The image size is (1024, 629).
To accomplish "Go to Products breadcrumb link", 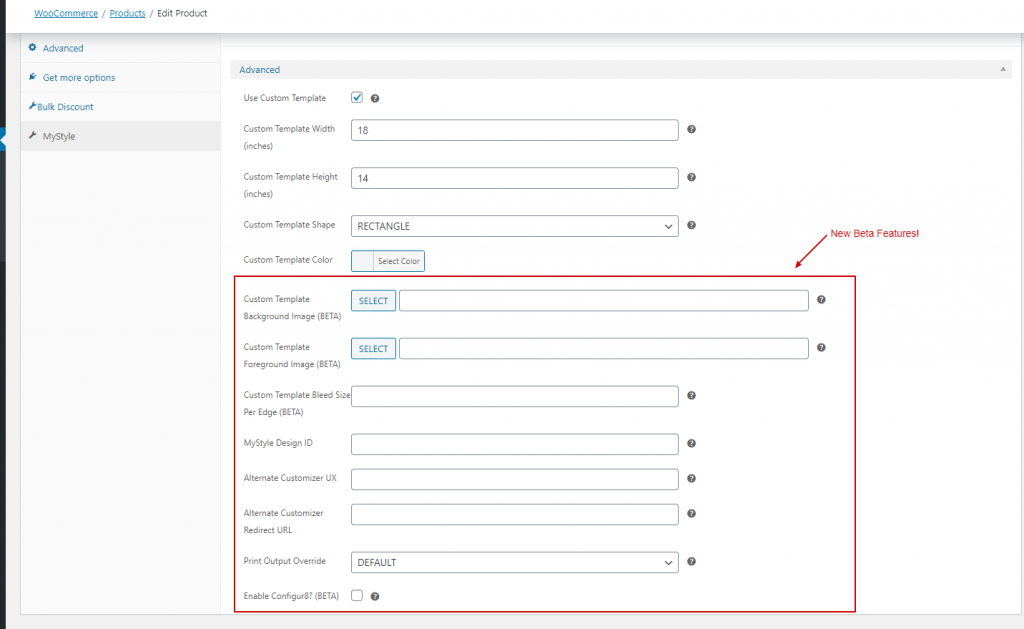I will click(x=127, y=13).
